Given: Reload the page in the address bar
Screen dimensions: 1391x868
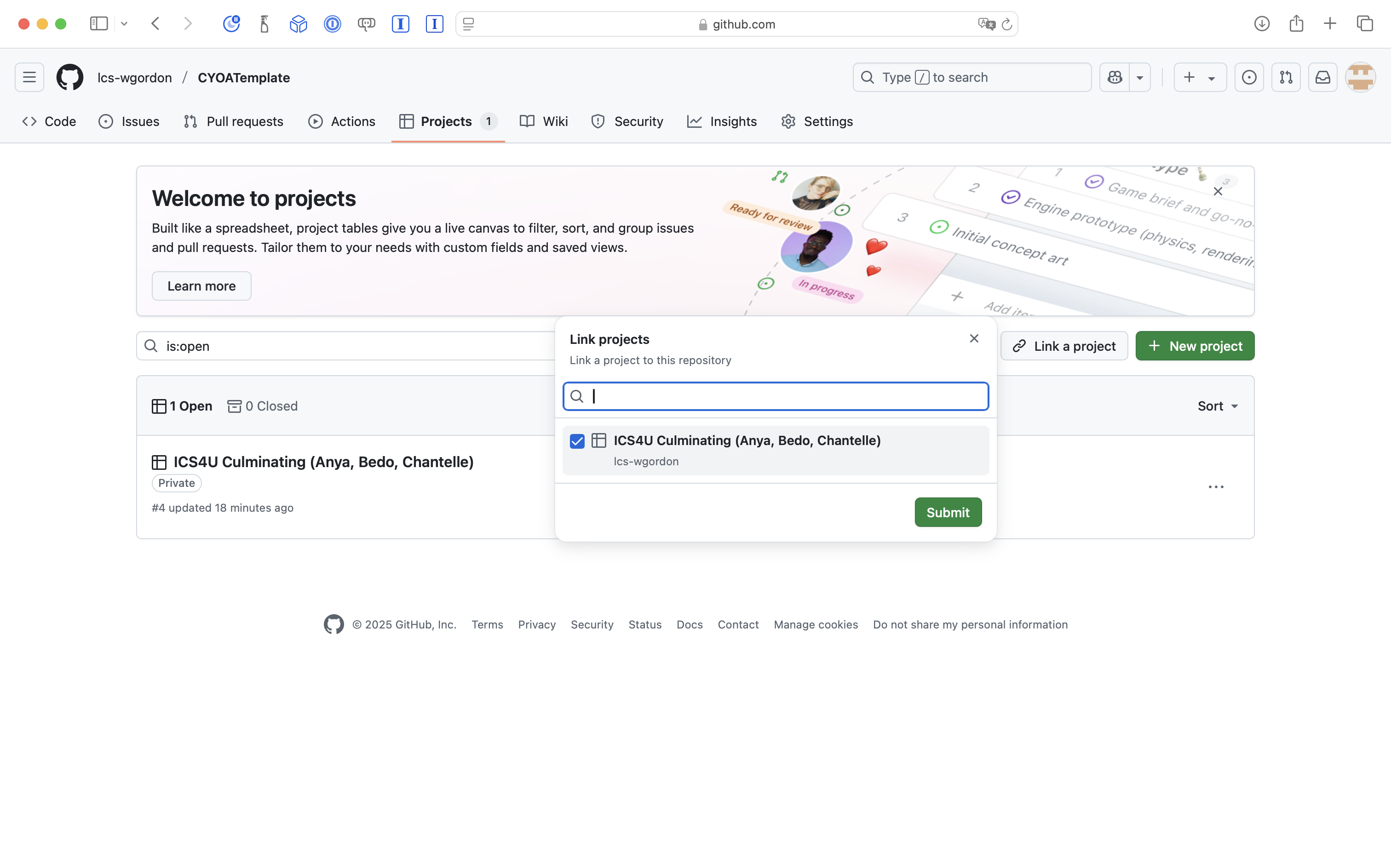Looking at the screenshot, I should (x=1006, y=24).
